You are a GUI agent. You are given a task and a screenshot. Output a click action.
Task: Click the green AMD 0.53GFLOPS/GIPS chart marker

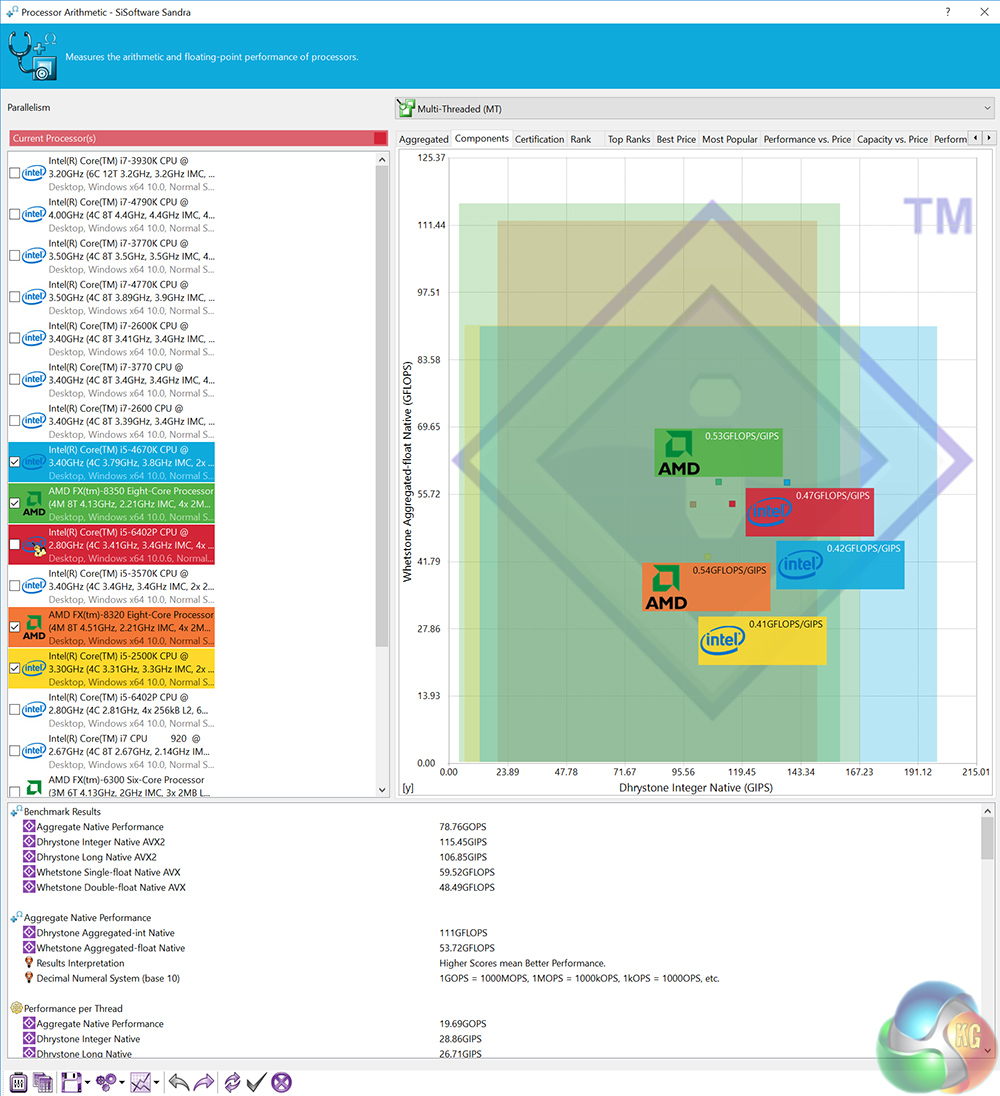(718, 452)
